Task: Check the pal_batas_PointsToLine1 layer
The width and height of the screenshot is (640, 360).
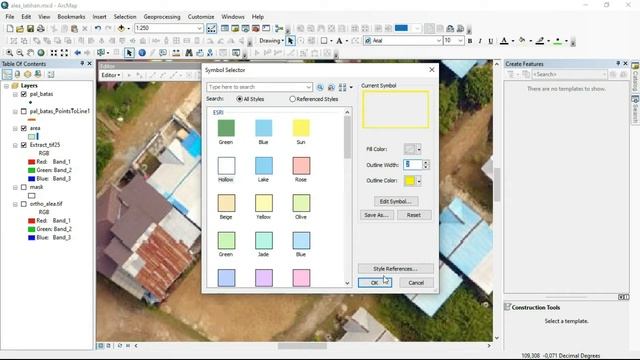Action: (x=24, y=111)
